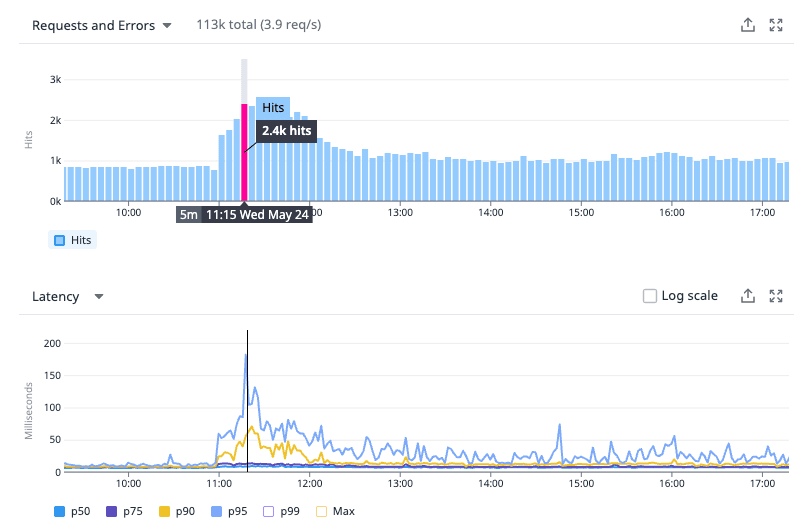Enable the Log scale checkbox
The height and width of the screenshot is (531, 810).
649,296
